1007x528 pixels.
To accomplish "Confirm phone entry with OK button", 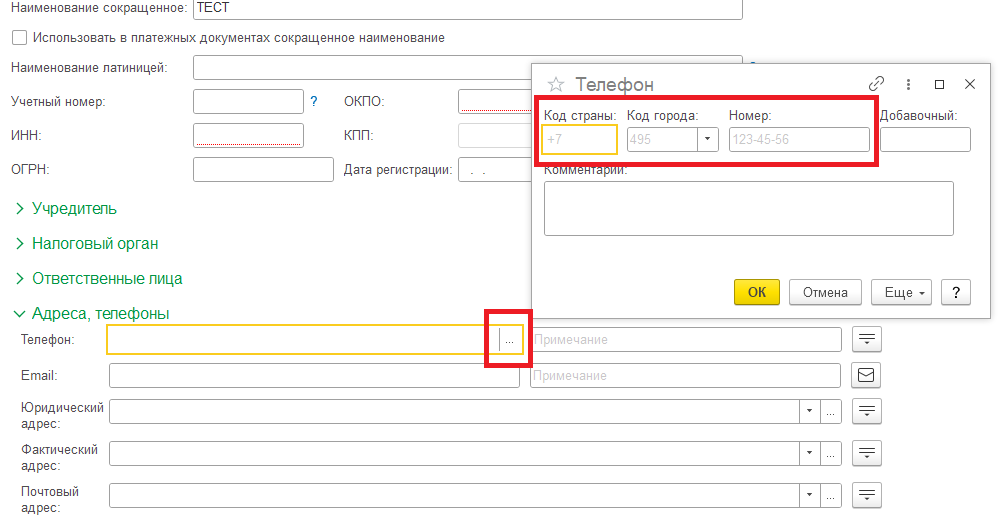I will 757,292.
